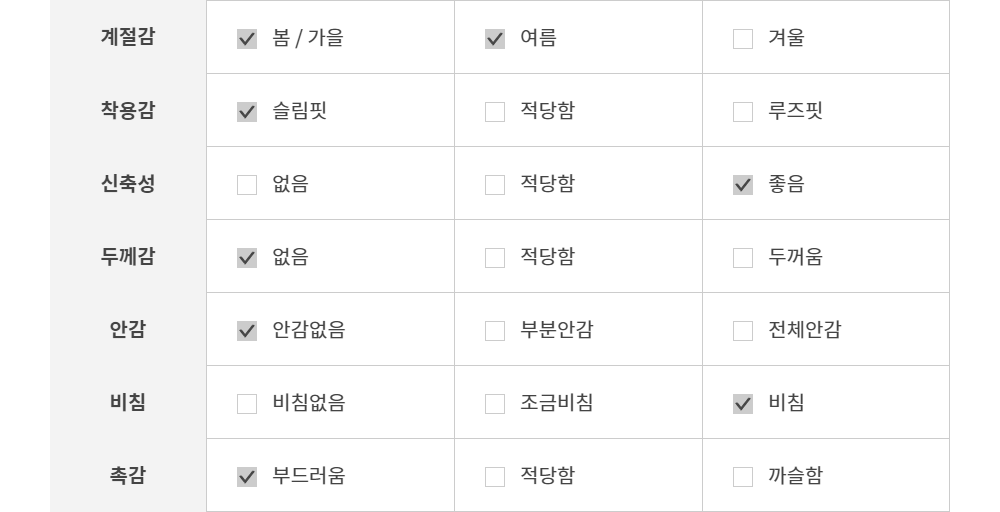Check 적당함 in the 착용감 row

[x=495, y=113]
